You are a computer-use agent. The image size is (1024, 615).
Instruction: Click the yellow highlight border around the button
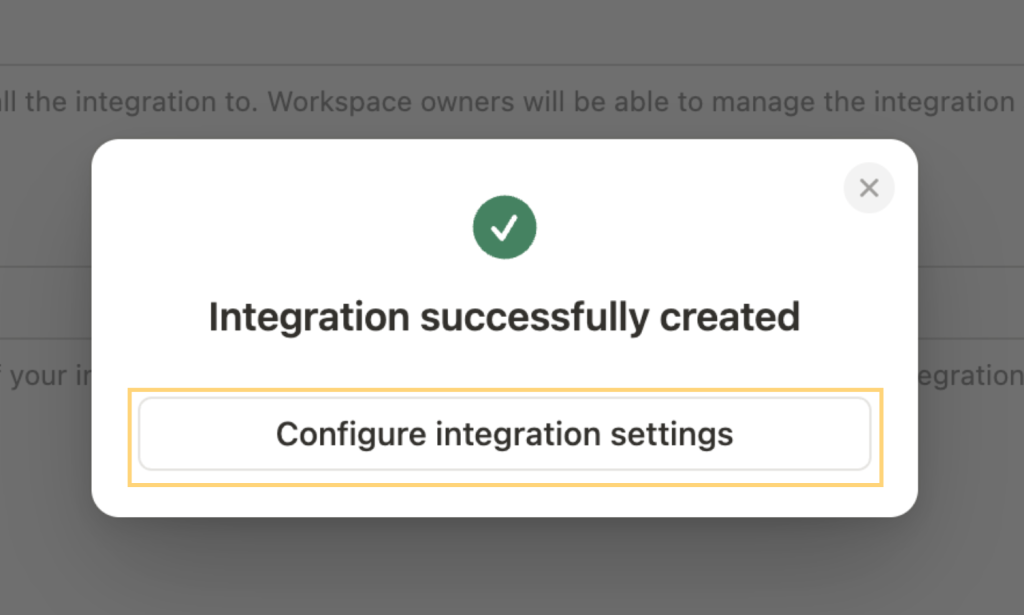coord(505,391)
